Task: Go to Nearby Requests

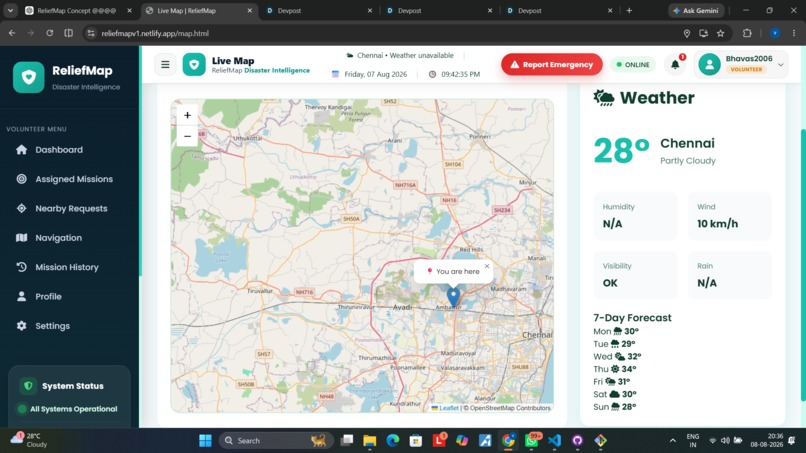Action: pyautogui.click(x=69, y=208)
